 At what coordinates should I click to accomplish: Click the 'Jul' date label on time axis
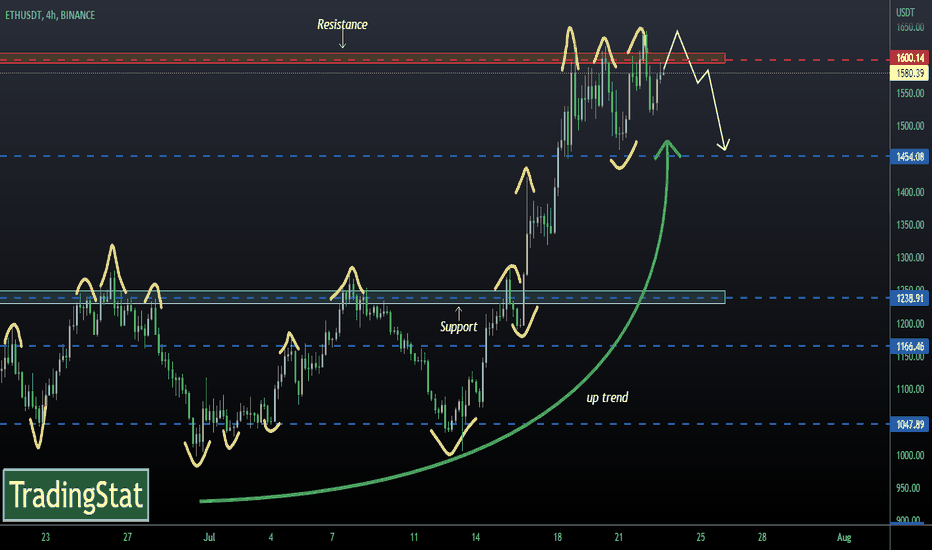[209, 537]
